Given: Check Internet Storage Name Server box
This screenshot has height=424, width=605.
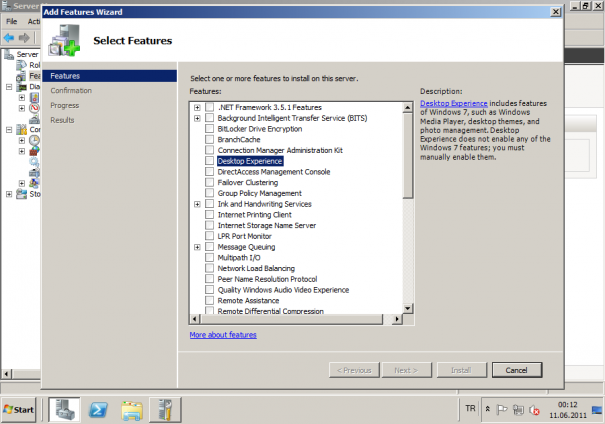Looking at the screenshot, I should (x=210, y=225).
